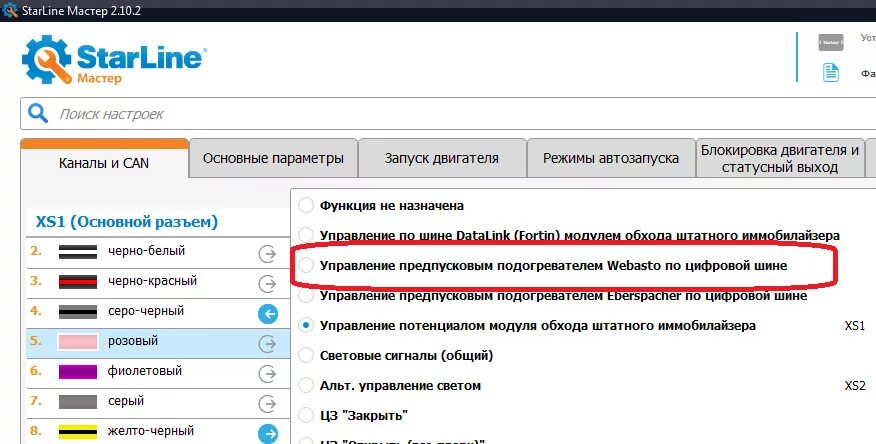Open 'Блокировка двигателя и статусный выход' tab
This screenshot has height=444, width=876.
(x=780, y=158)
